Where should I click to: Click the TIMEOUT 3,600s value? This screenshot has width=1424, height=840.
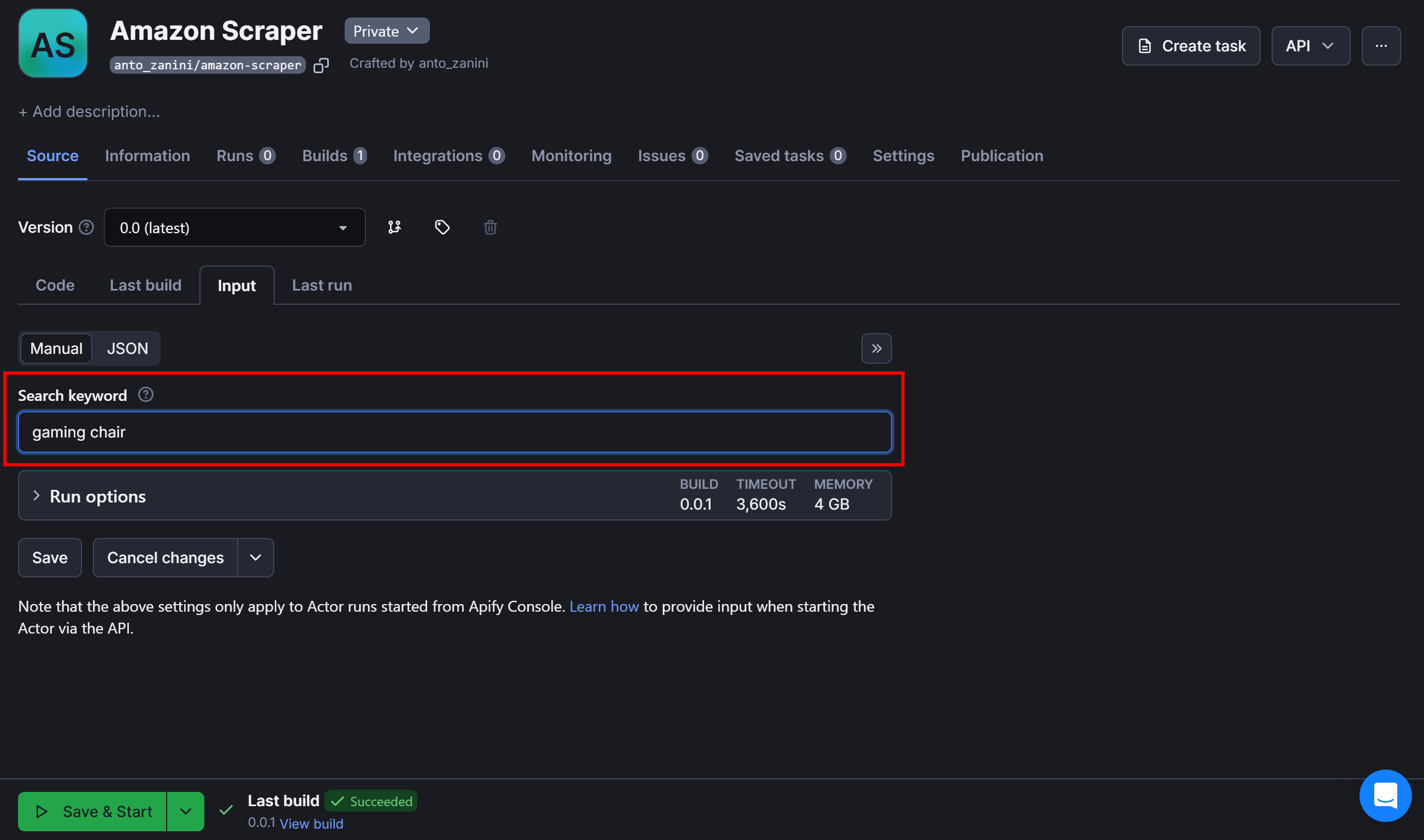[761, 504]
